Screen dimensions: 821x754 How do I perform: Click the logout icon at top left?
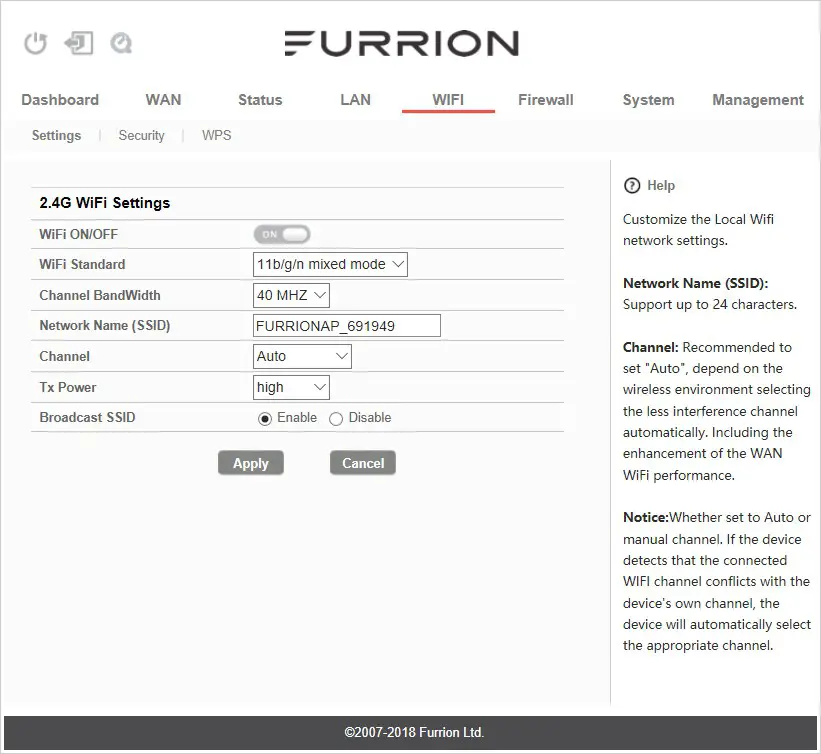[79, 43]
